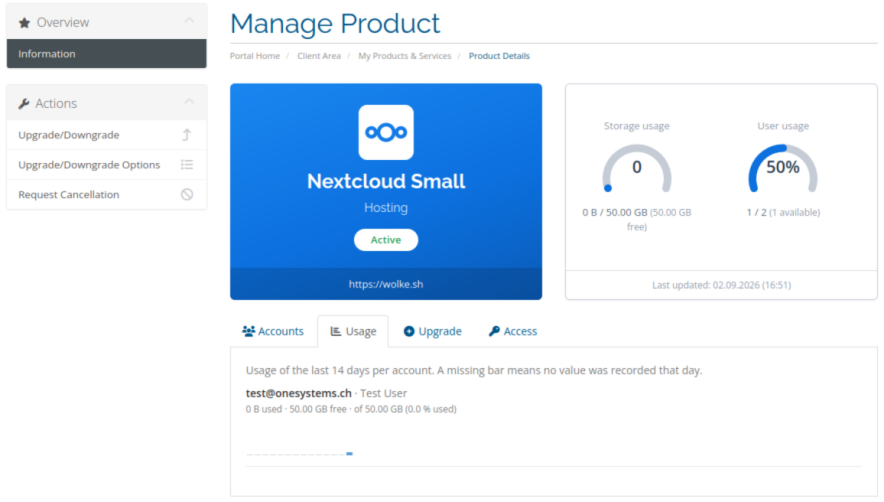Open Upgrade/Downgrade Options

[107, 165]
